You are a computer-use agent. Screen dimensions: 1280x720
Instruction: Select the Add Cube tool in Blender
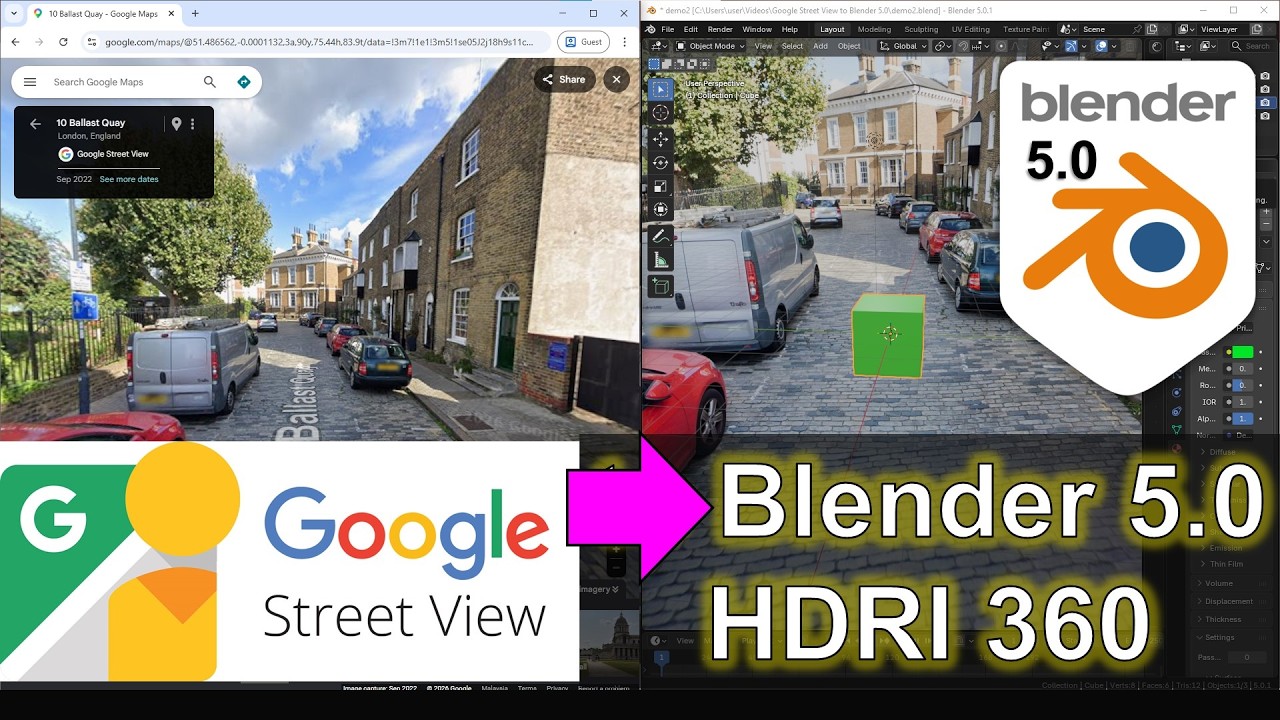point(661,287)
